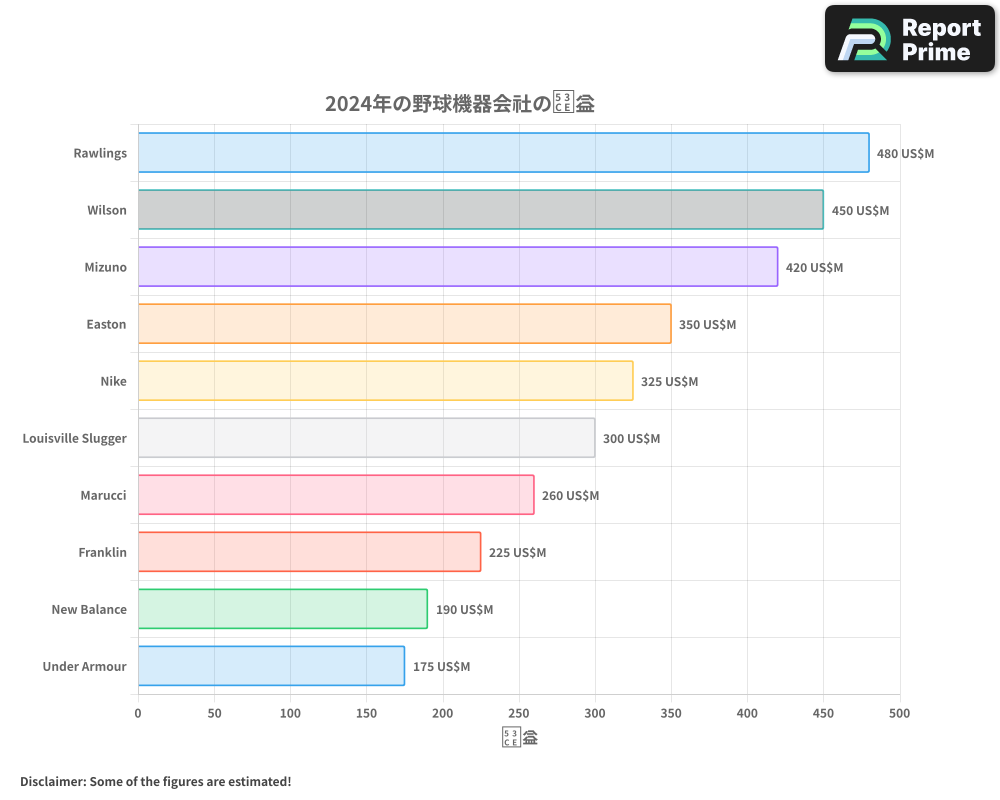1000x800 pixels.
Task: Click the 175 US$M value label
Action: click(x=441, y=667)
